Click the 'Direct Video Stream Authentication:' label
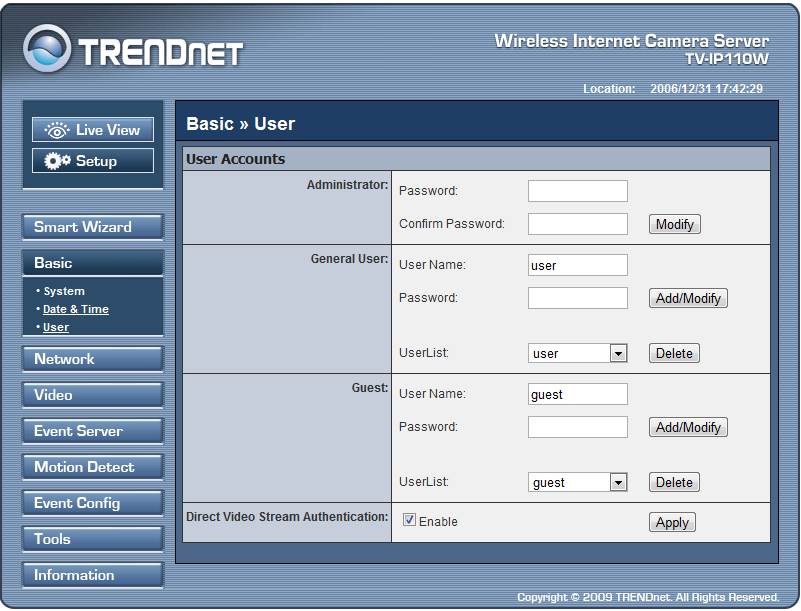Image resolution: width=801 pixels, height=611 pixels. click(x=287, y=517)
